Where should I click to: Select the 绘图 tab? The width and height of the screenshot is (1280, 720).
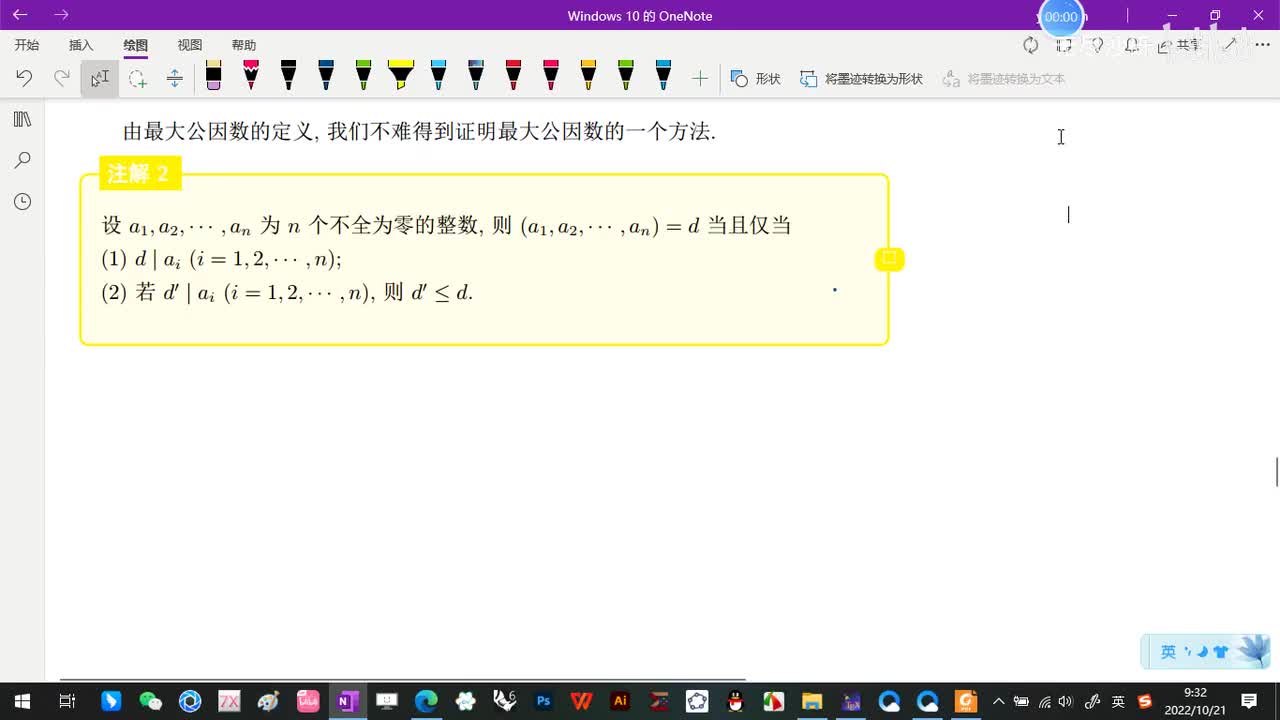(135, 45)
